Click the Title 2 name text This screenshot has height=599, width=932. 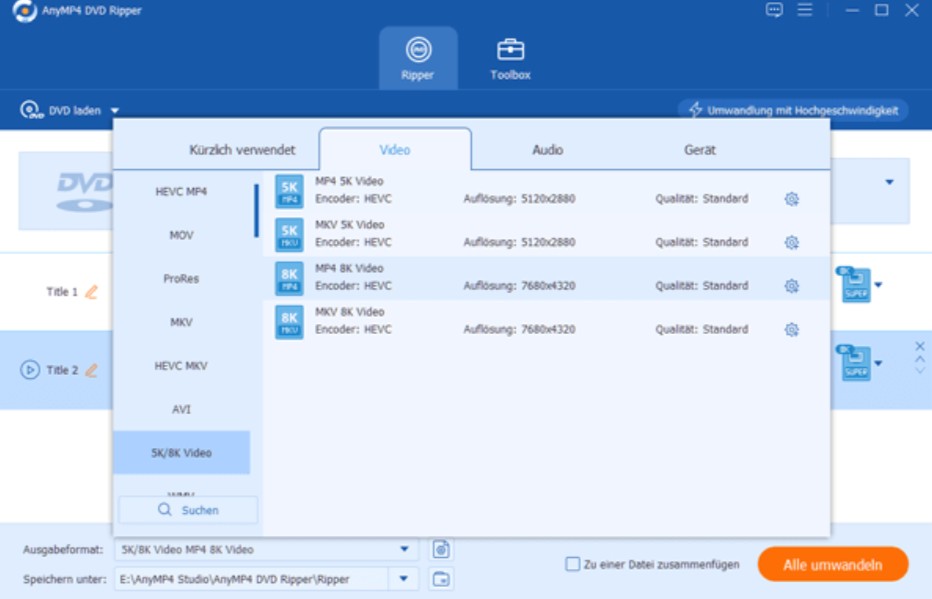pyautogui.click(x=62, y=370)
